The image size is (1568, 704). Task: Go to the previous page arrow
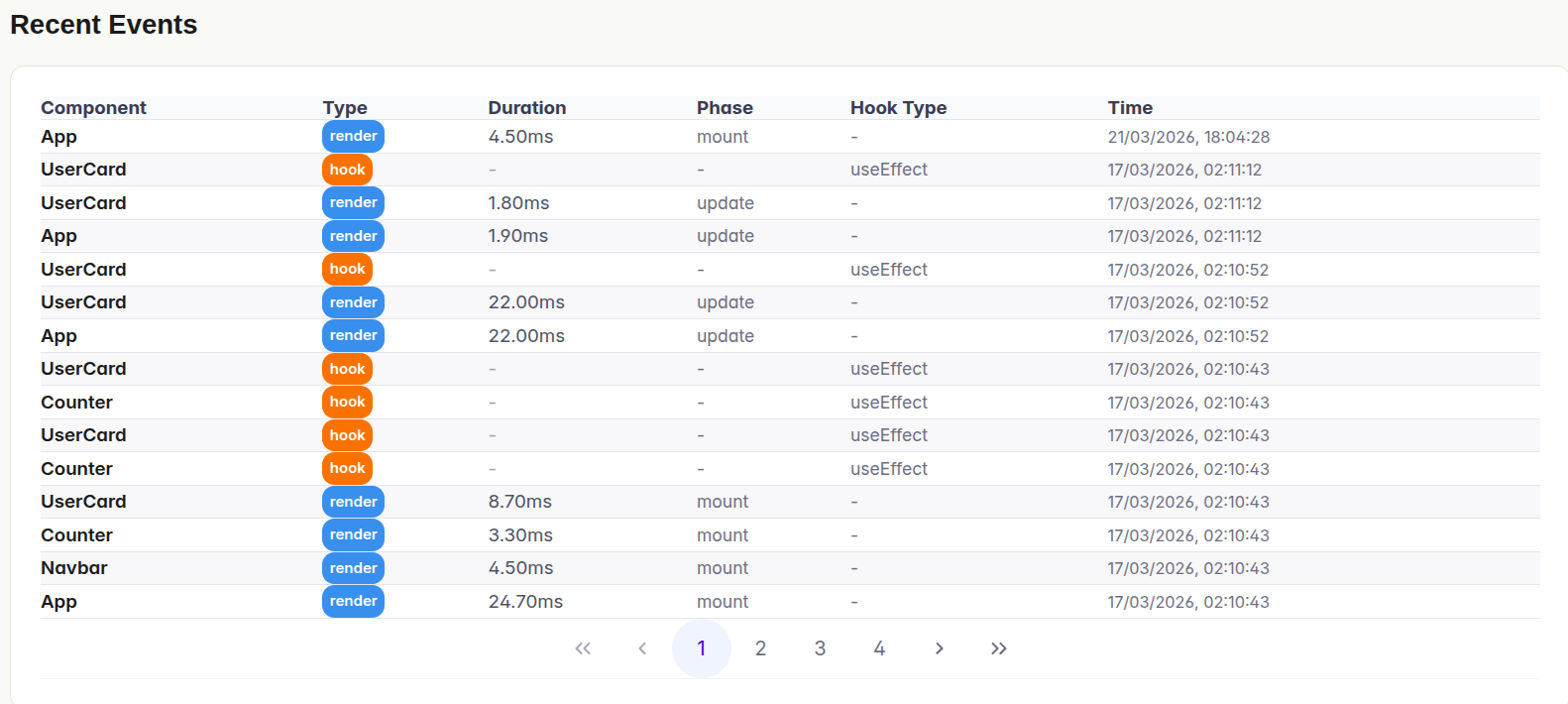[642, 648]
